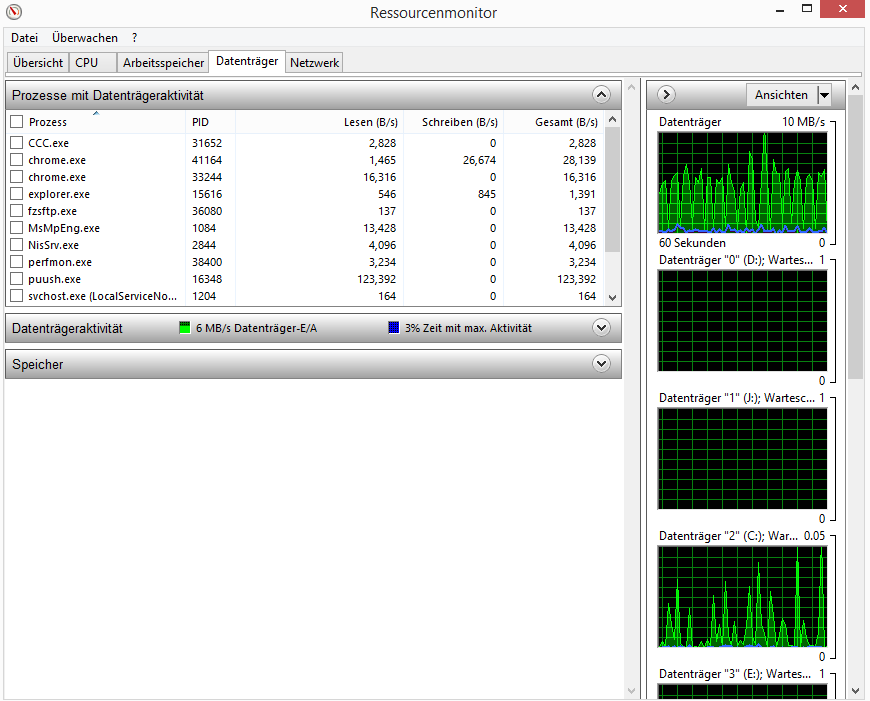870x701 pixels.
Task: Click Lesen value 16,316
Action: [x=380, y=177]
